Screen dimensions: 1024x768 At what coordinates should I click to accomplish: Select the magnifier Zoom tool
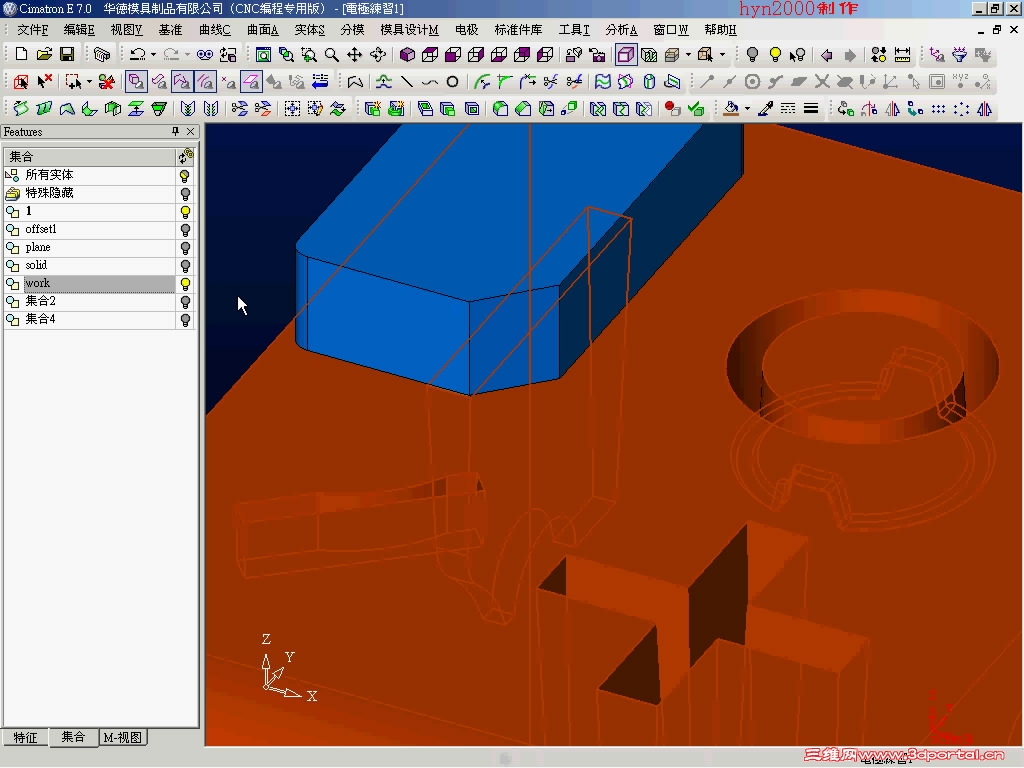click(332, 55)
